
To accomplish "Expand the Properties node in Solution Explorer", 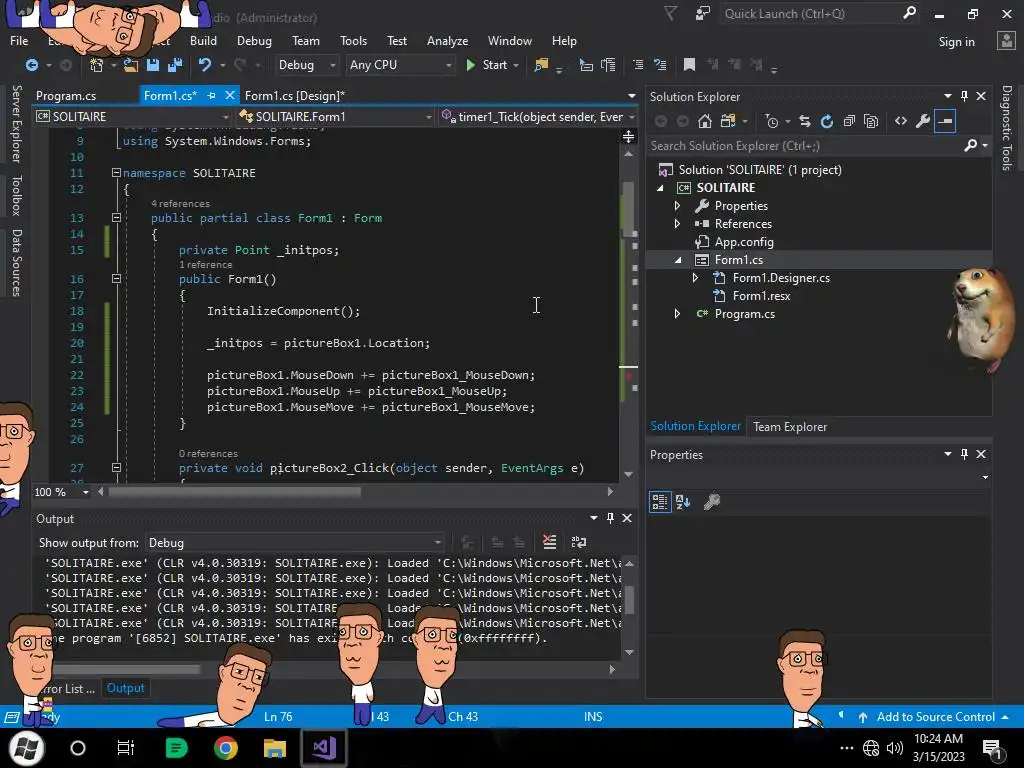I will (677, 206).
